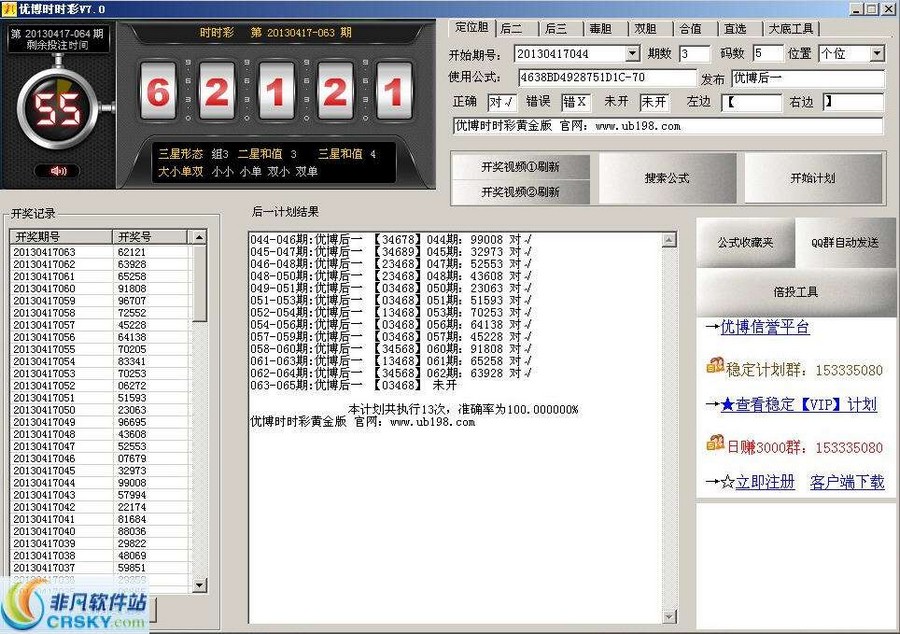
Task: Click the app icon in the title bar
Action: click(9, 9)
